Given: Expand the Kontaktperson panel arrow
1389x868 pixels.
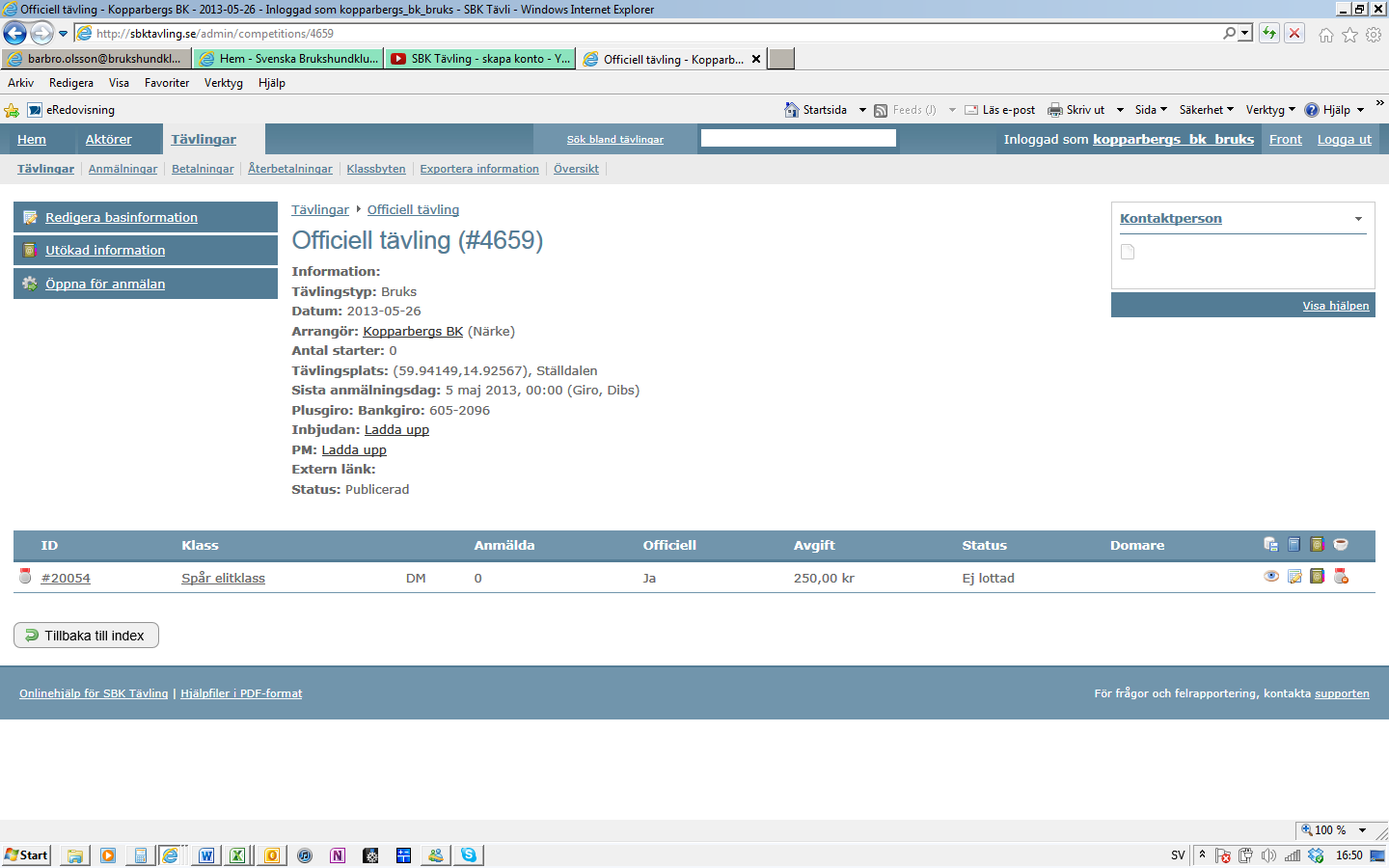Looking at the screenshot, I should (x=1358, y=219).
